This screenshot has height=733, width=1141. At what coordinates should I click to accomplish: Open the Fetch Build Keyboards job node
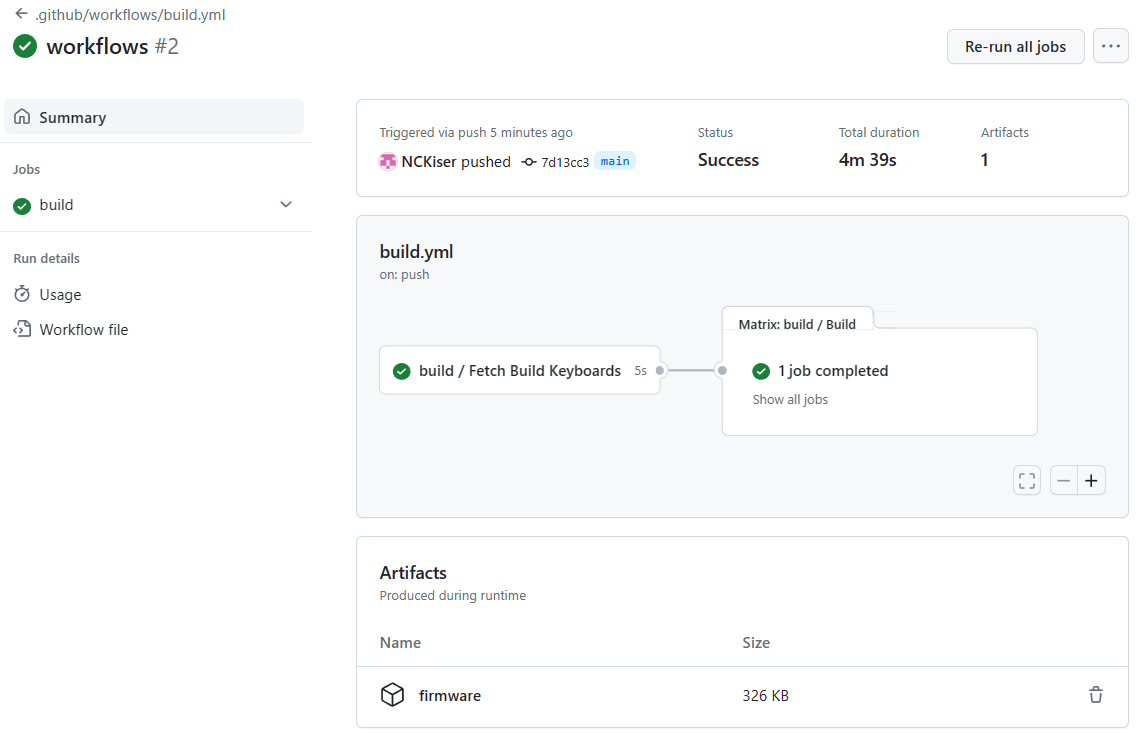[519, 371]
